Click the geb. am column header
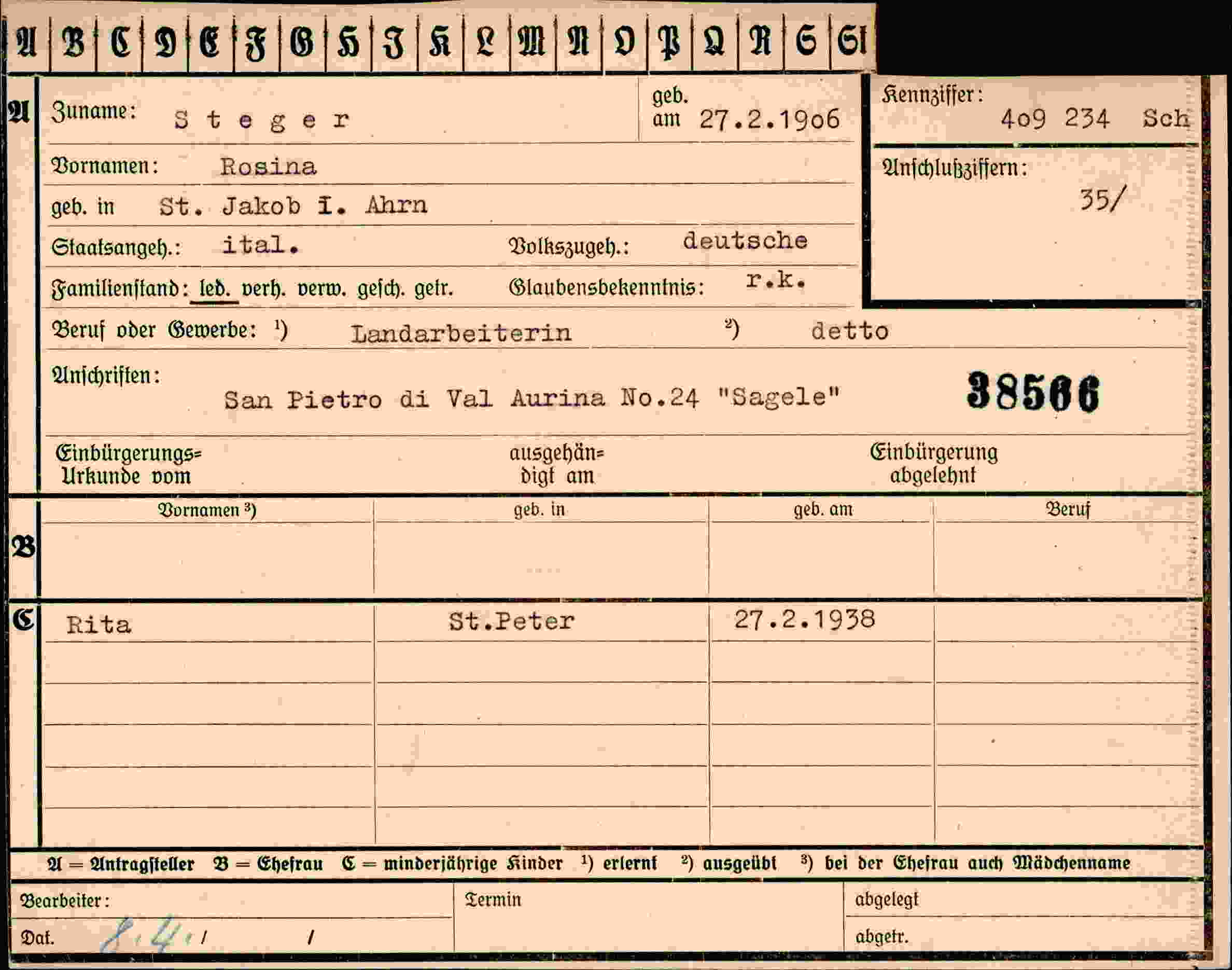Viewport: 1232px width, 970px height. coord(823,509)
